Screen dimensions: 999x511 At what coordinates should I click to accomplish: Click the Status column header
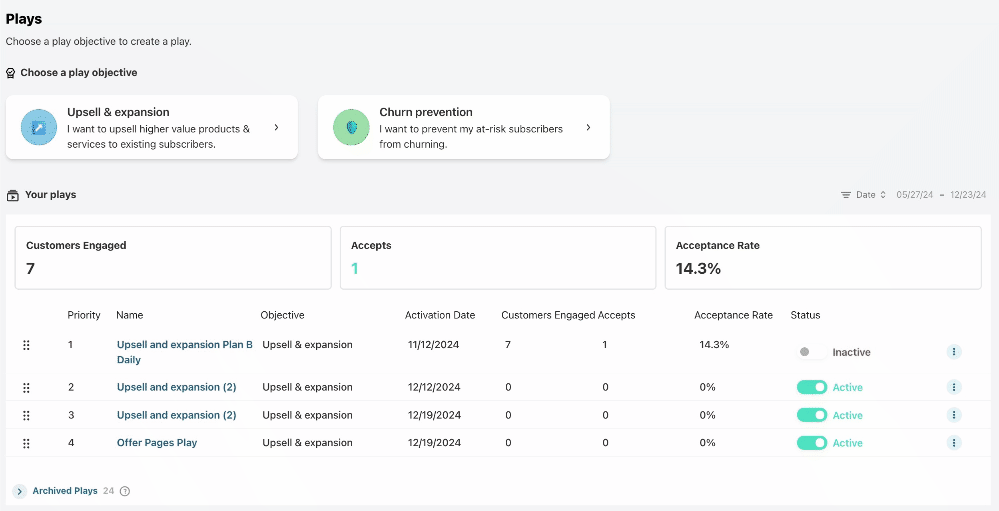[805, 315]
